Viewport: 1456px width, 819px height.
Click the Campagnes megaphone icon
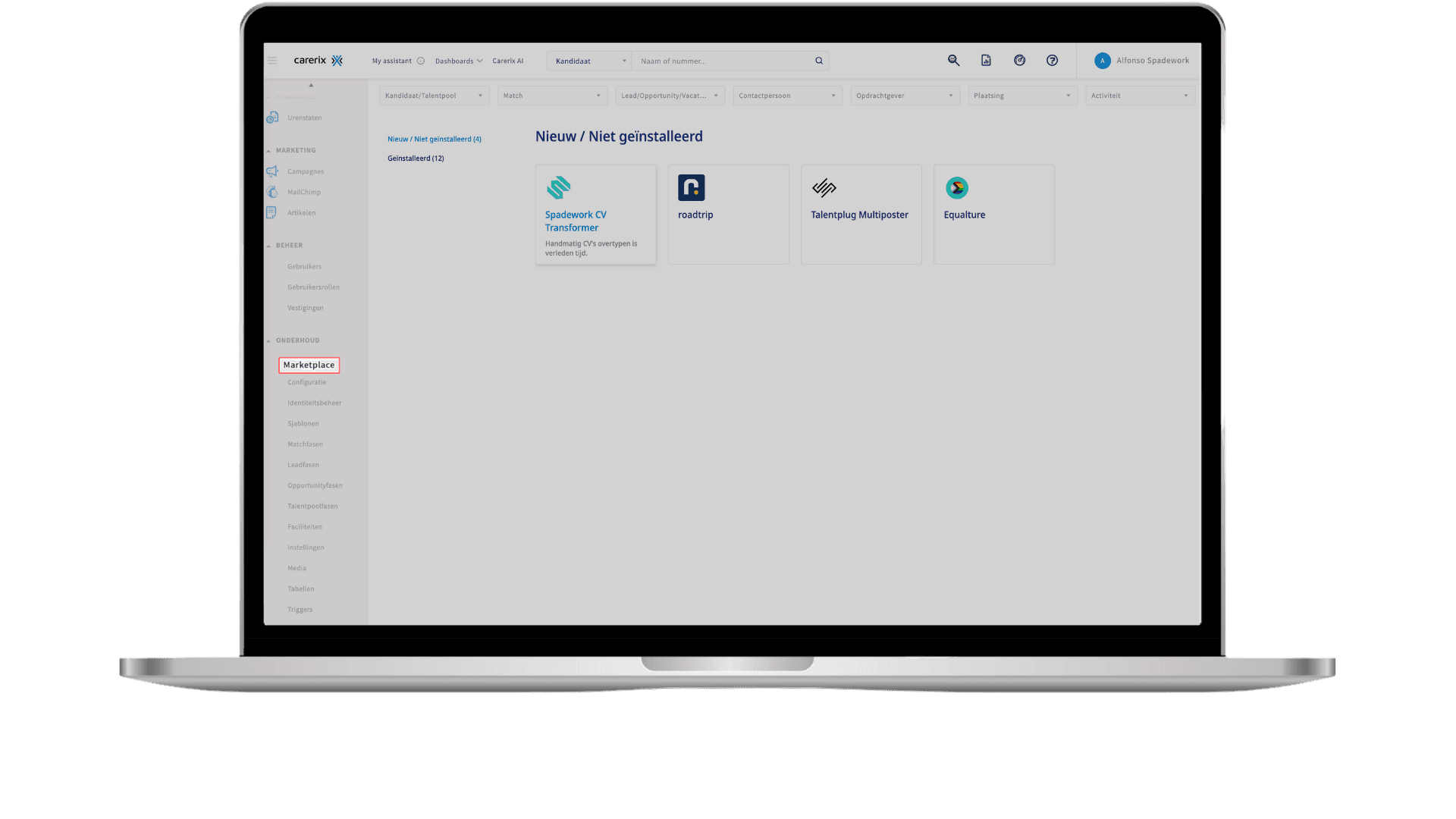(x=272, y=171)
